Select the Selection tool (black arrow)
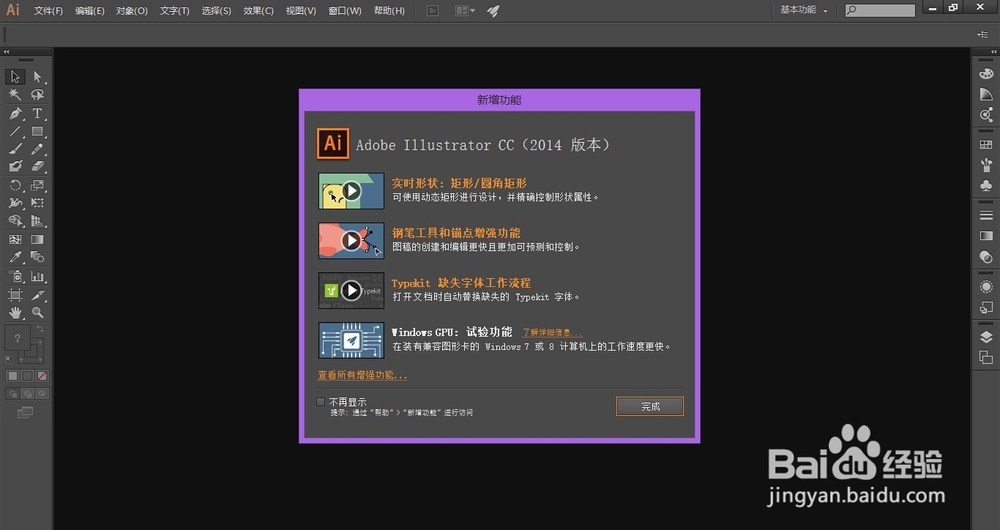This screenshot has width=1000, height=530. 15,77
